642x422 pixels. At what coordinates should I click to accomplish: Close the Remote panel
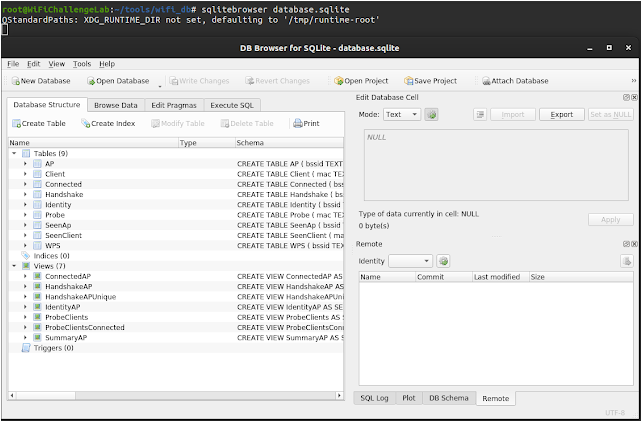point(634,244)
